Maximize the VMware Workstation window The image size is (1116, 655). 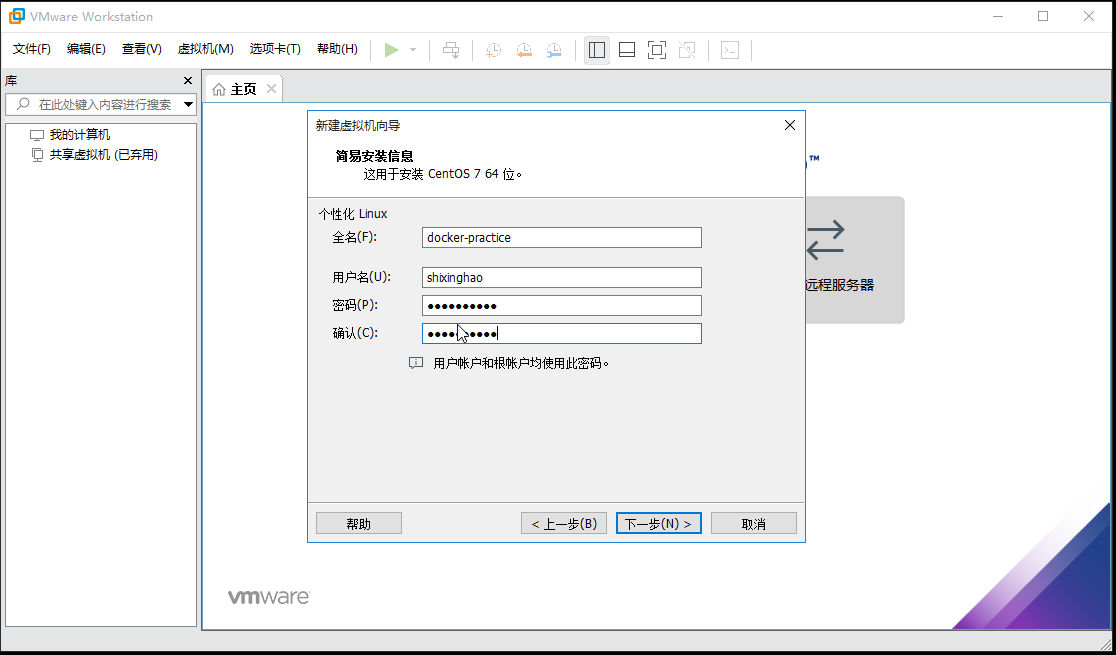(1043, 16)
